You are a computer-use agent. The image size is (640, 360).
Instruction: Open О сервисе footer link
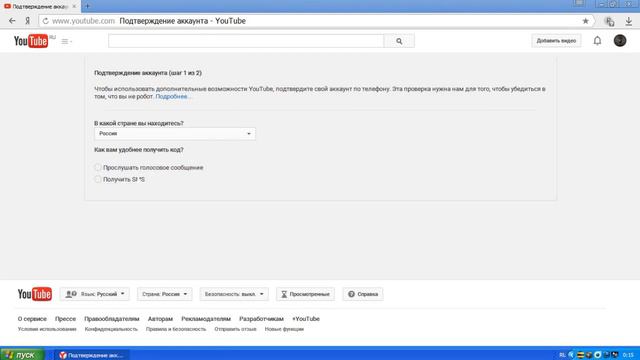click(32, 319)
